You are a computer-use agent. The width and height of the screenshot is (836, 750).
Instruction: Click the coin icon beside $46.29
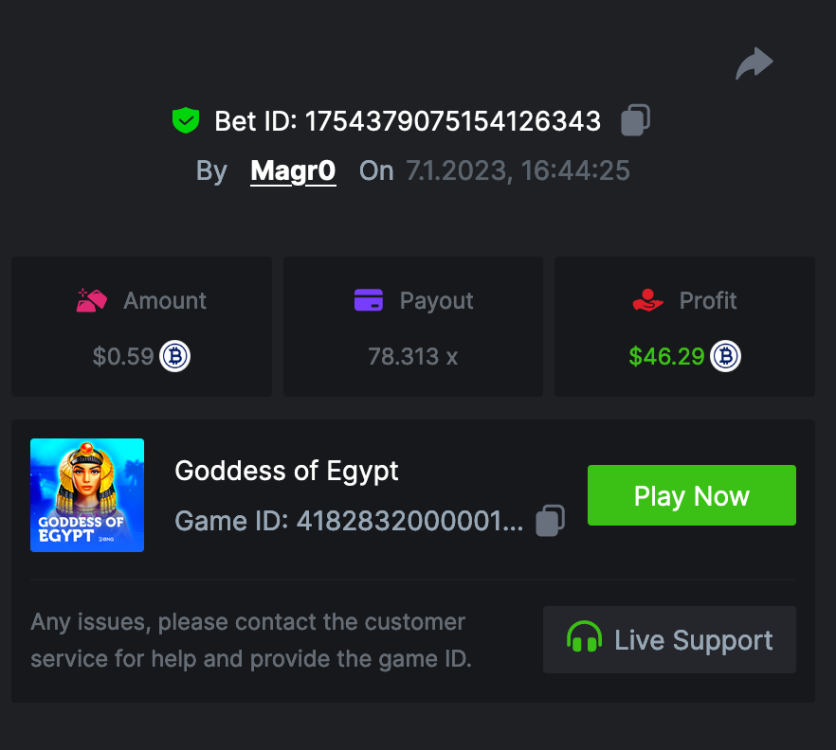pyautogui.click(x=725, y=356)
